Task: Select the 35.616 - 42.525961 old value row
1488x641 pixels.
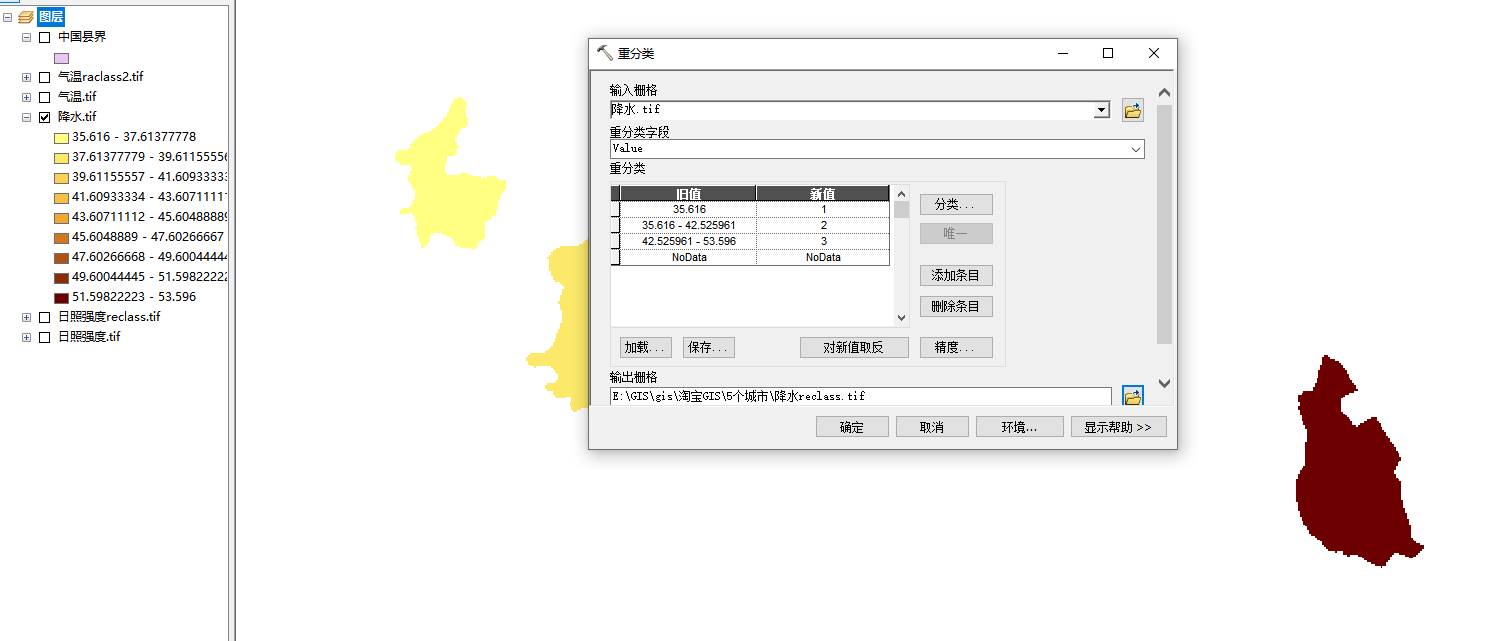Action: coord(688,225)
